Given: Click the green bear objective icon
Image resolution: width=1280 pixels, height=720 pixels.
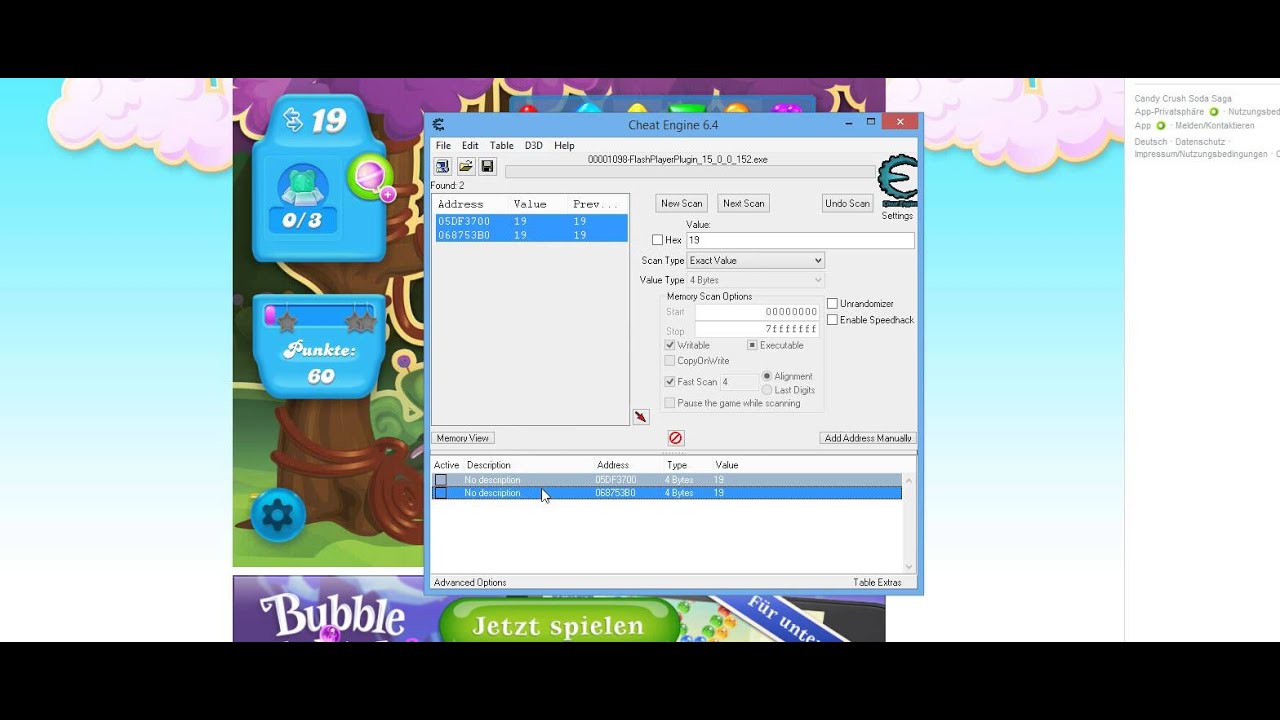Looking at the screenshot, I should pos(302,186).
